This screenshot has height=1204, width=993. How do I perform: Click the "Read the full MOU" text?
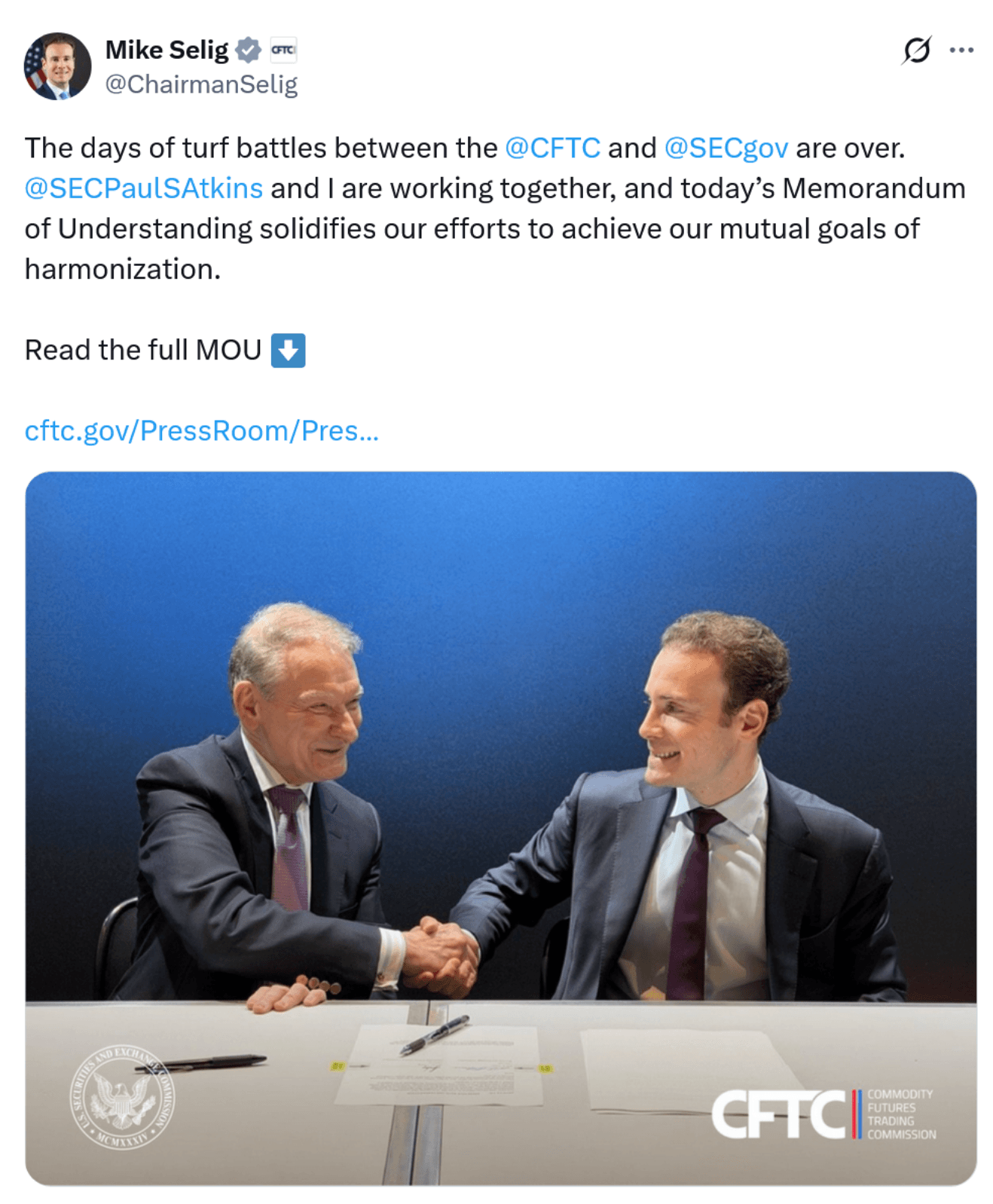(x=143, y=350)
